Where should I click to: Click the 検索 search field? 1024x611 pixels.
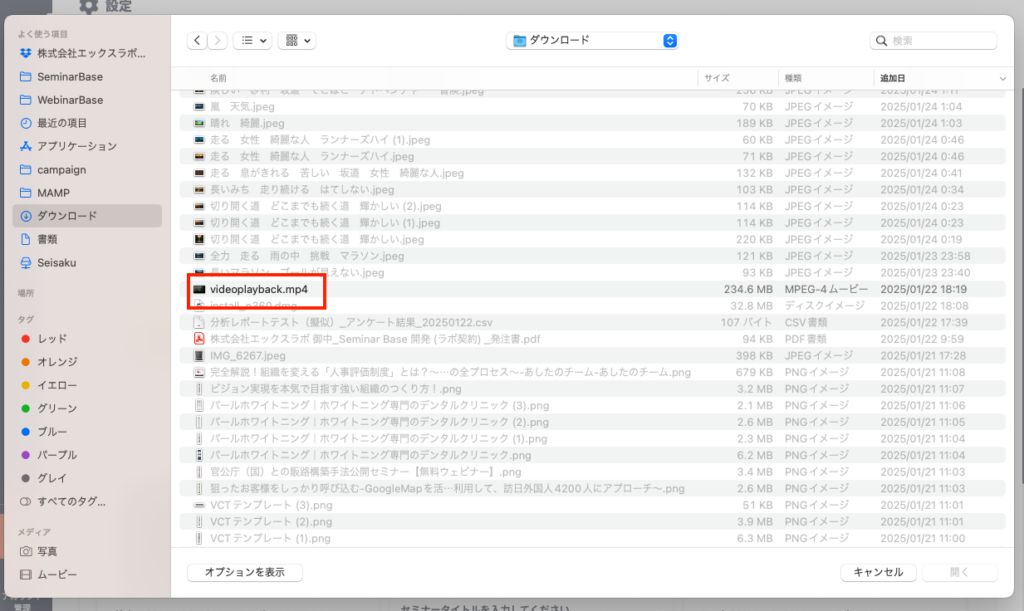[934, 41]
